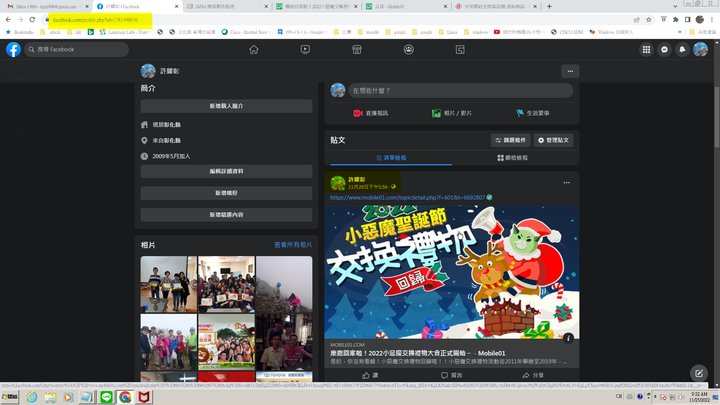The height and width of the screenshot is (405, 720).
Task: Click the browser back arrow
Action: coord(8,20)
